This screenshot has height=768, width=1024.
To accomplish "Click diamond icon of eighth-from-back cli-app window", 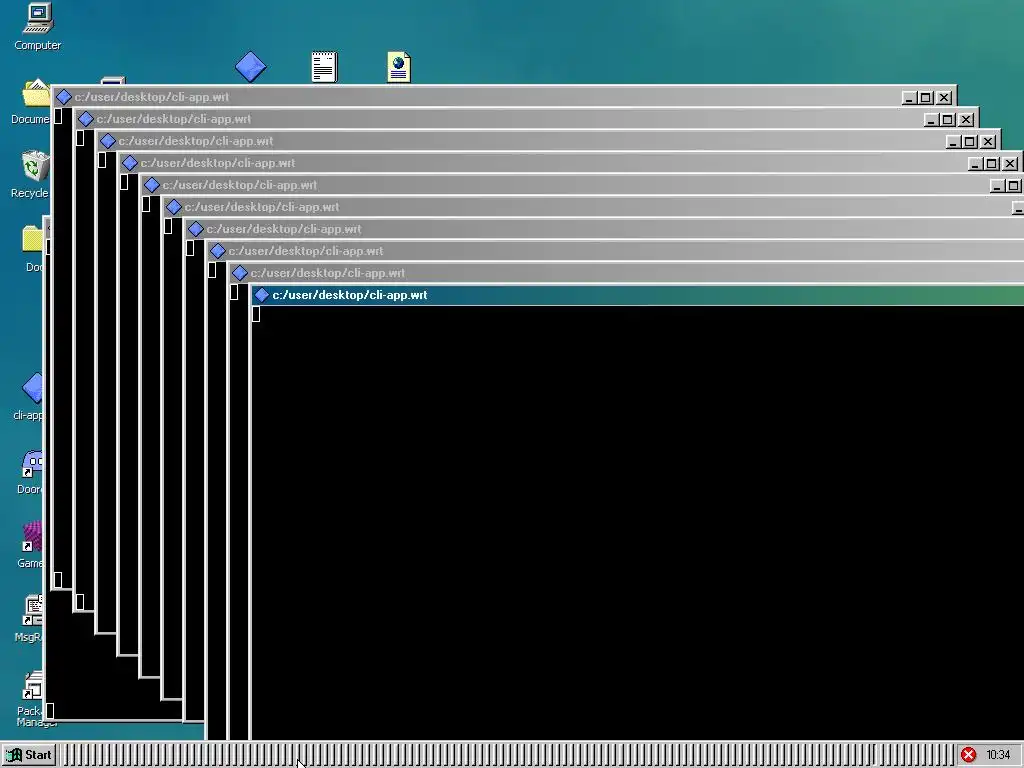I will [218, 251].
